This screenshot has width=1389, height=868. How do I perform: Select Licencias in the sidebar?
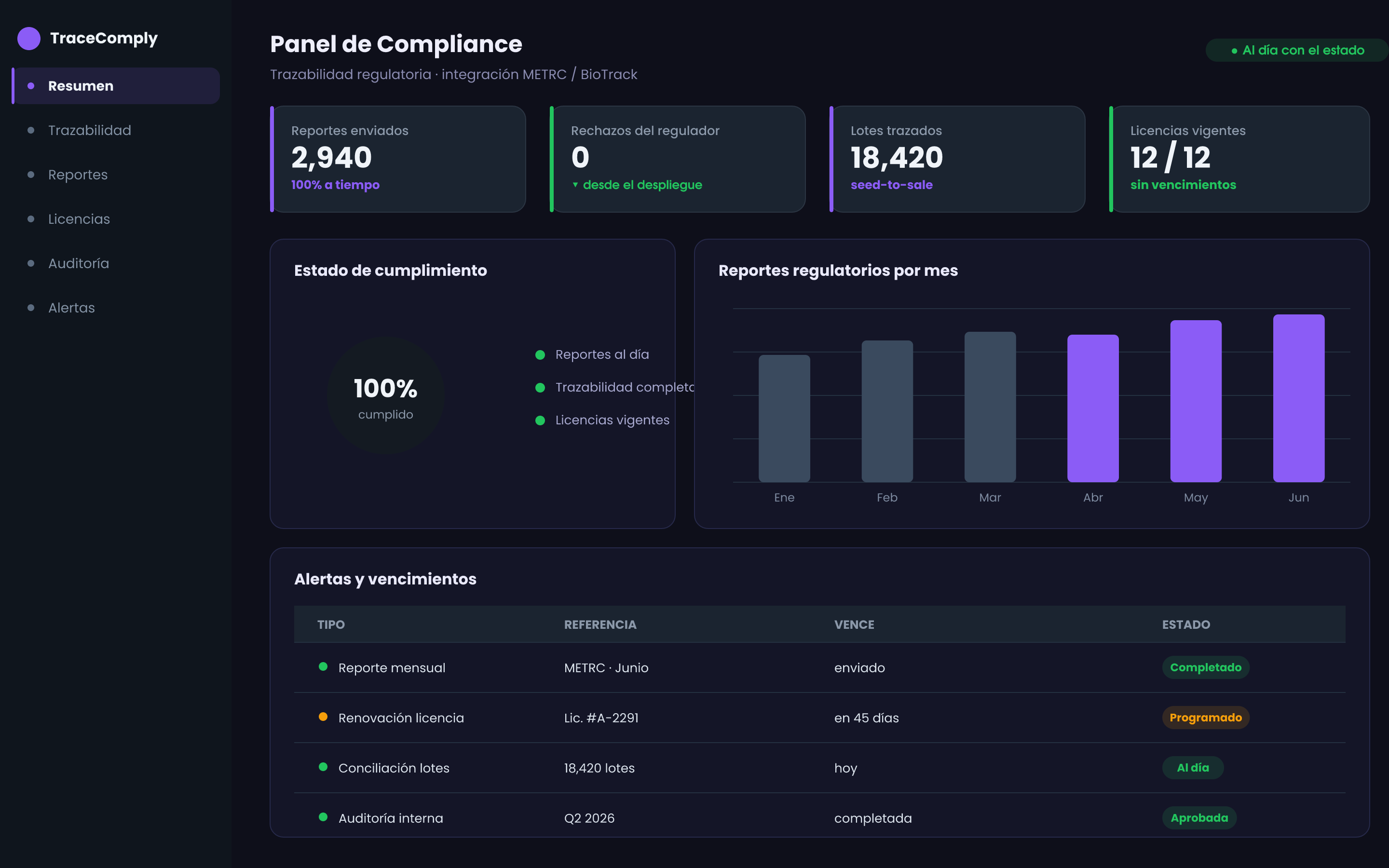[x=115, y=219]
